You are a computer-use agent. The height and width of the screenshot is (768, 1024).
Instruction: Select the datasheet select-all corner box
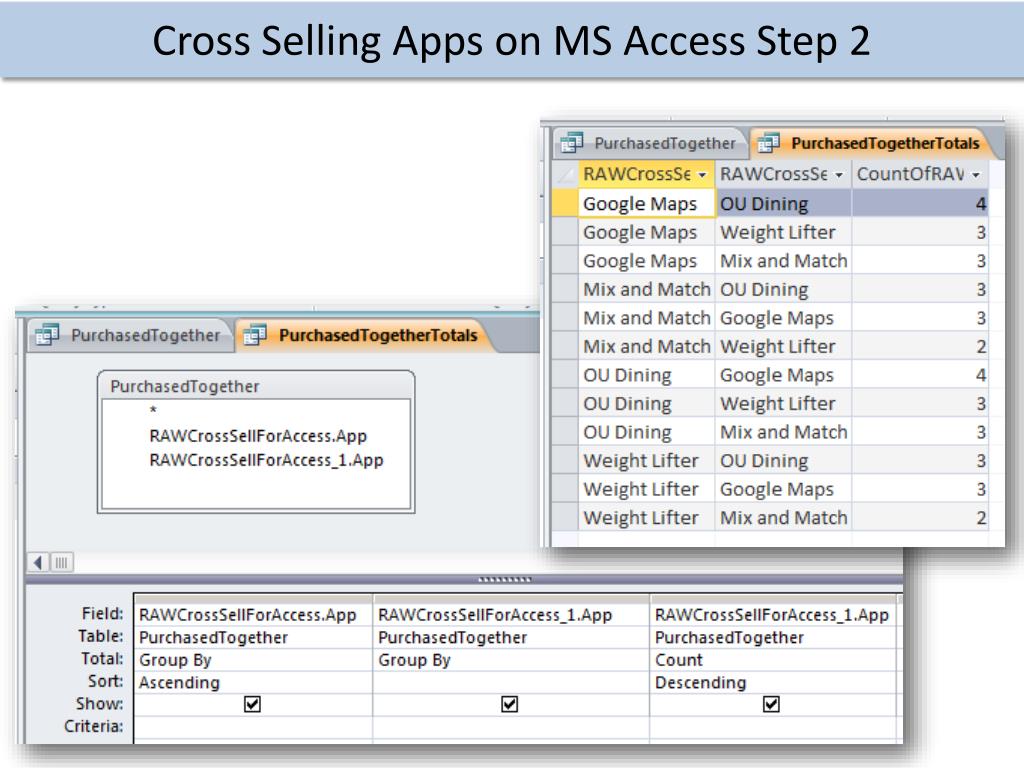pos(565,174)
